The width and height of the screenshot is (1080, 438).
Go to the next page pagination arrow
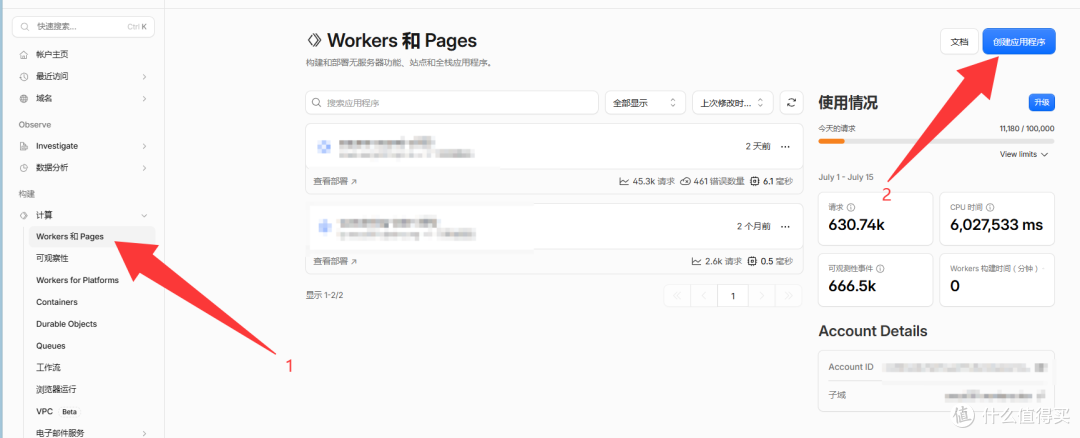pyautogui.click(x=762, y=295)
